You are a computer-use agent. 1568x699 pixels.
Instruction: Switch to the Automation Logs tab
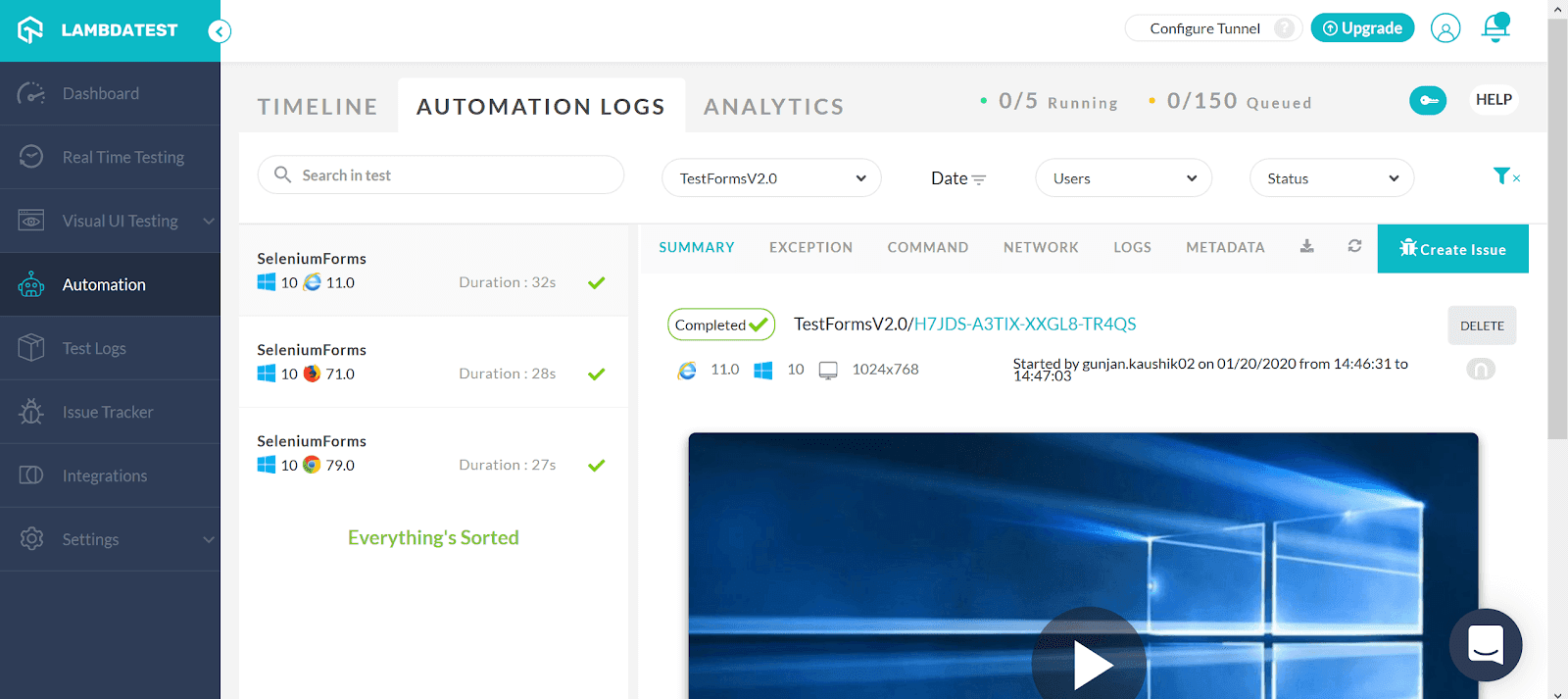click(541, 106)
